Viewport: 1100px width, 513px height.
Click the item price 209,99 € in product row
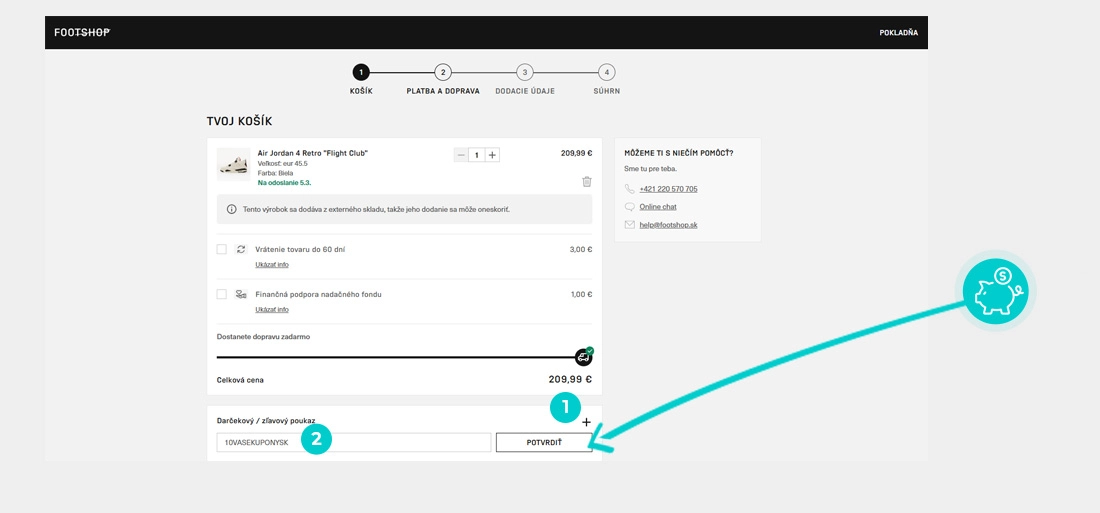point(577,153)
